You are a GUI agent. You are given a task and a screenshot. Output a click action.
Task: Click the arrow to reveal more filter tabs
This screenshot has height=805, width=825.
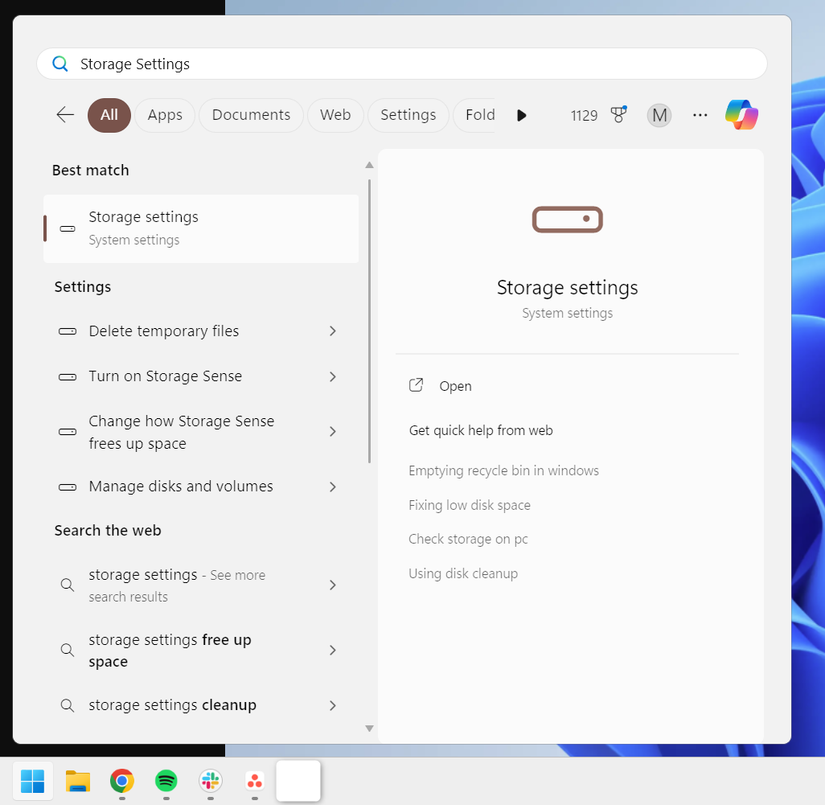(522, 114)
